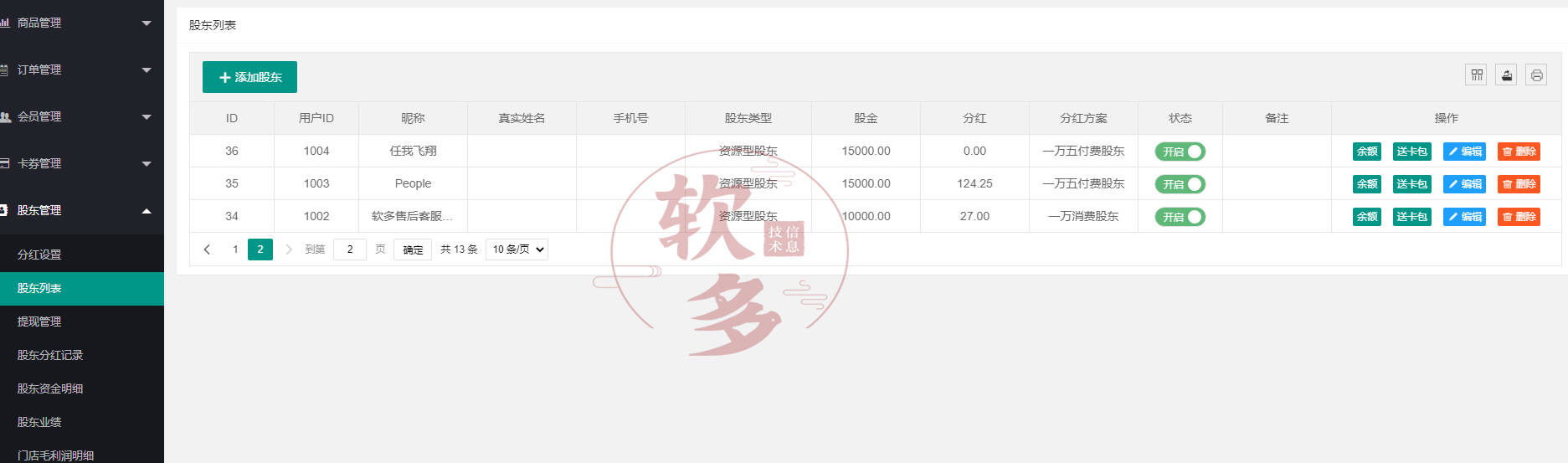Open the 10 条/页 page size dropdown

(517, 250)
